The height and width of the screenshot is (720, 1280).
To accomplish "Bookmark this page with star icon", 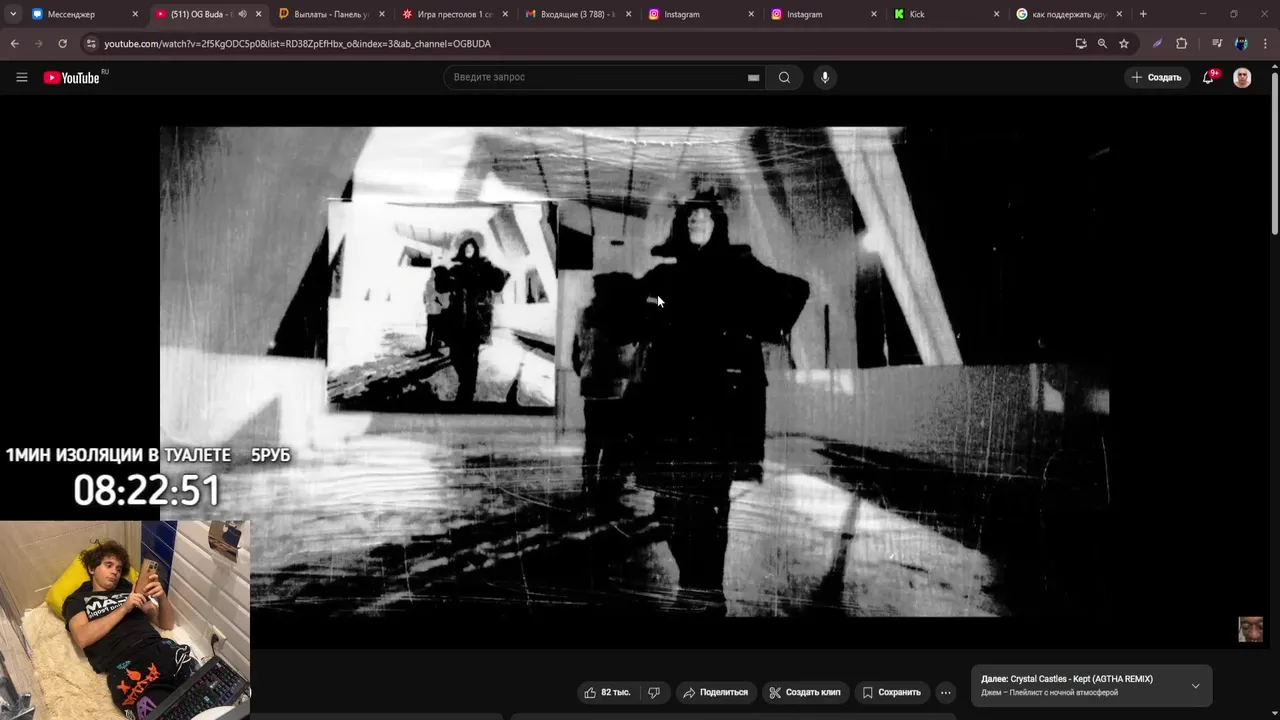I will pos(1124,44).
